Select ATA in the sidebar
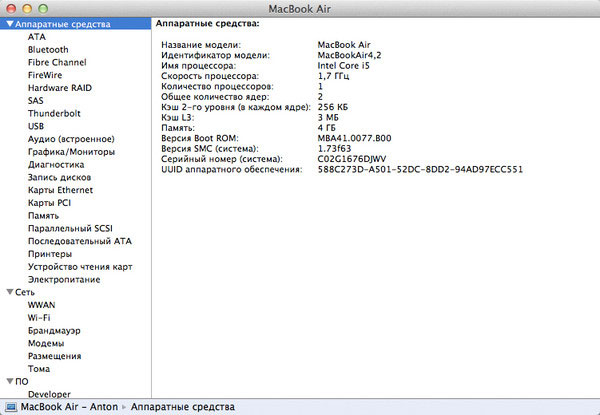Screen dimensions: 600x415 37,37
